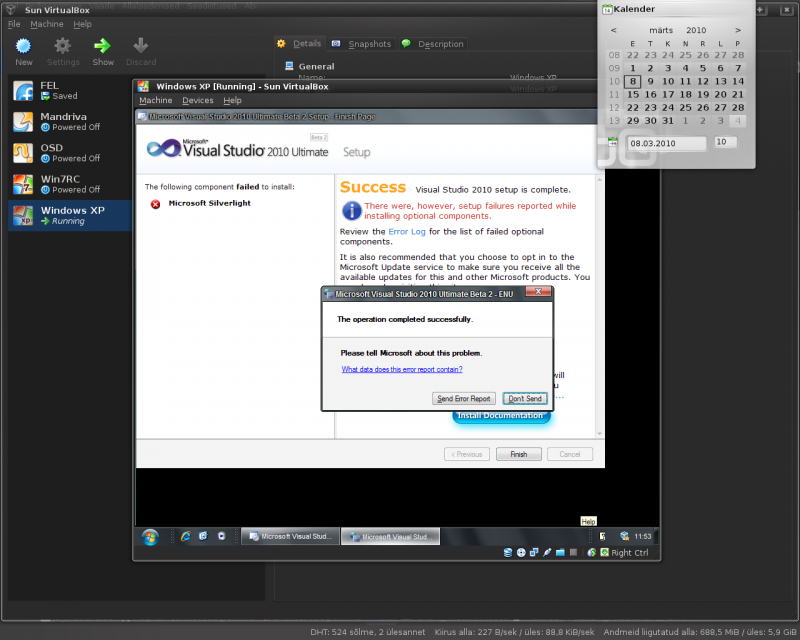The image size is (800, 640).
Task: Click the Cancel button in setup
Action: (569, 454)
